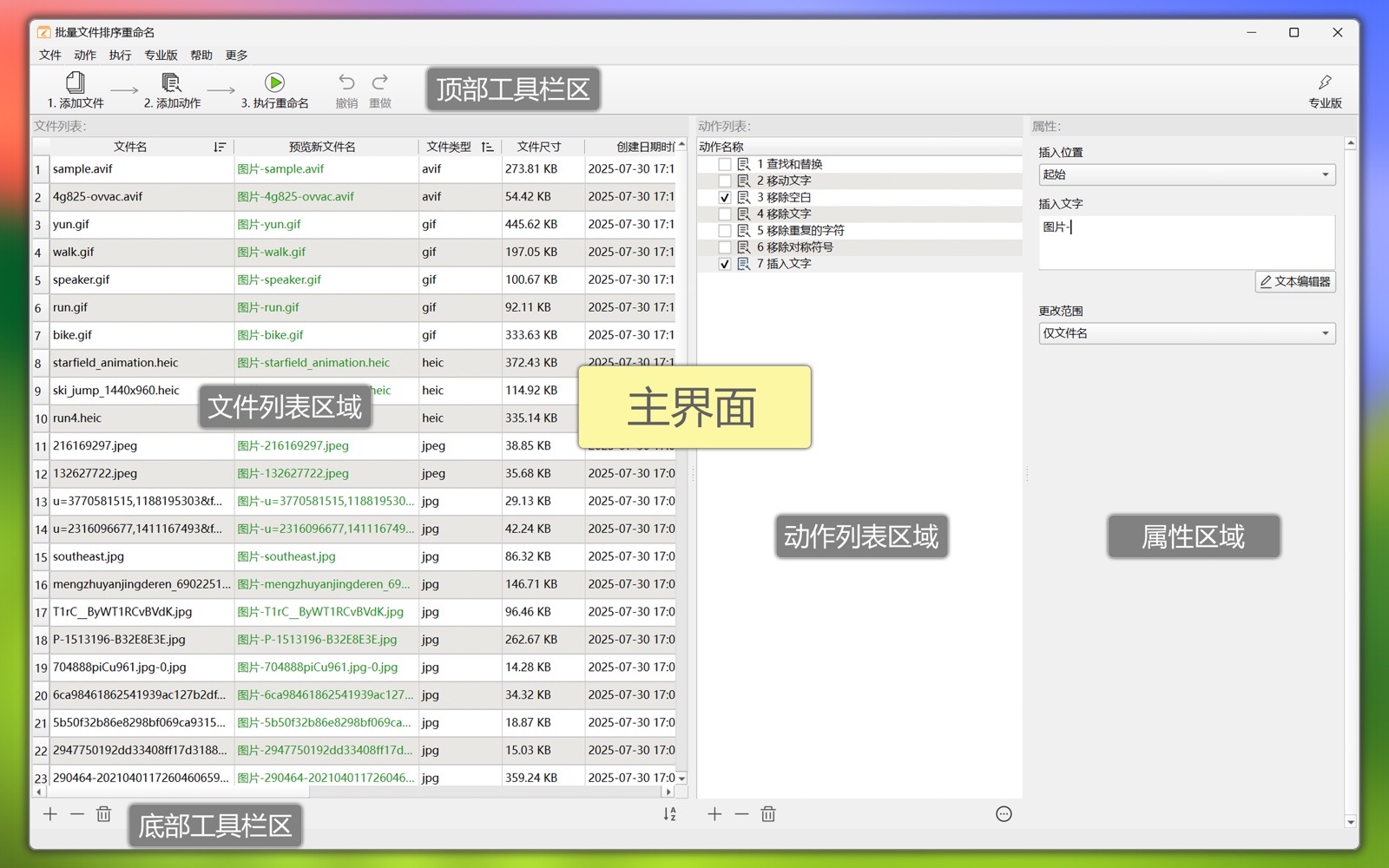Viewport: 1389px width, 868px height.
Task: Open the more options circle icon
Action: tap(1004, 814)
